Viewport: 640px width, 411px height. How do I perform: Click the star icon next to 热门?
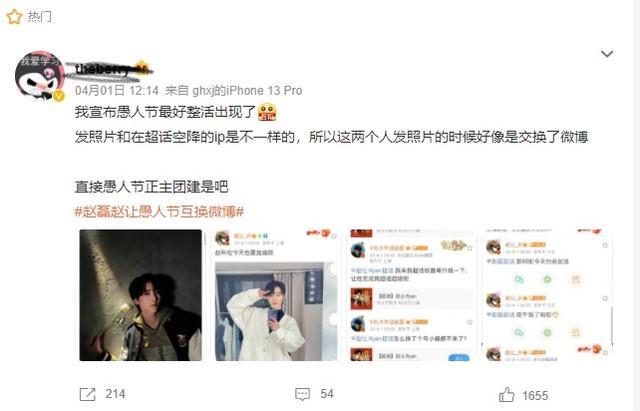tap(14, 17)
